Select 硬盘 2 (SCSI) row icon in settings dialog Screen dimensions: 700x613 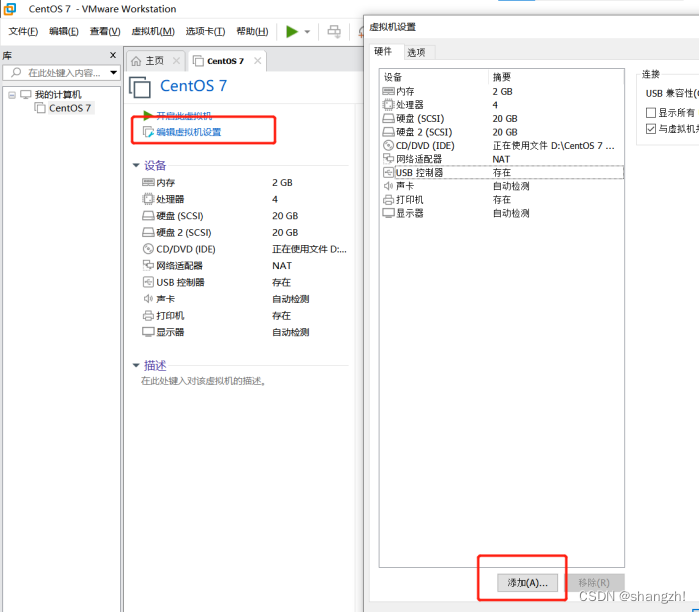pos(388,132)
